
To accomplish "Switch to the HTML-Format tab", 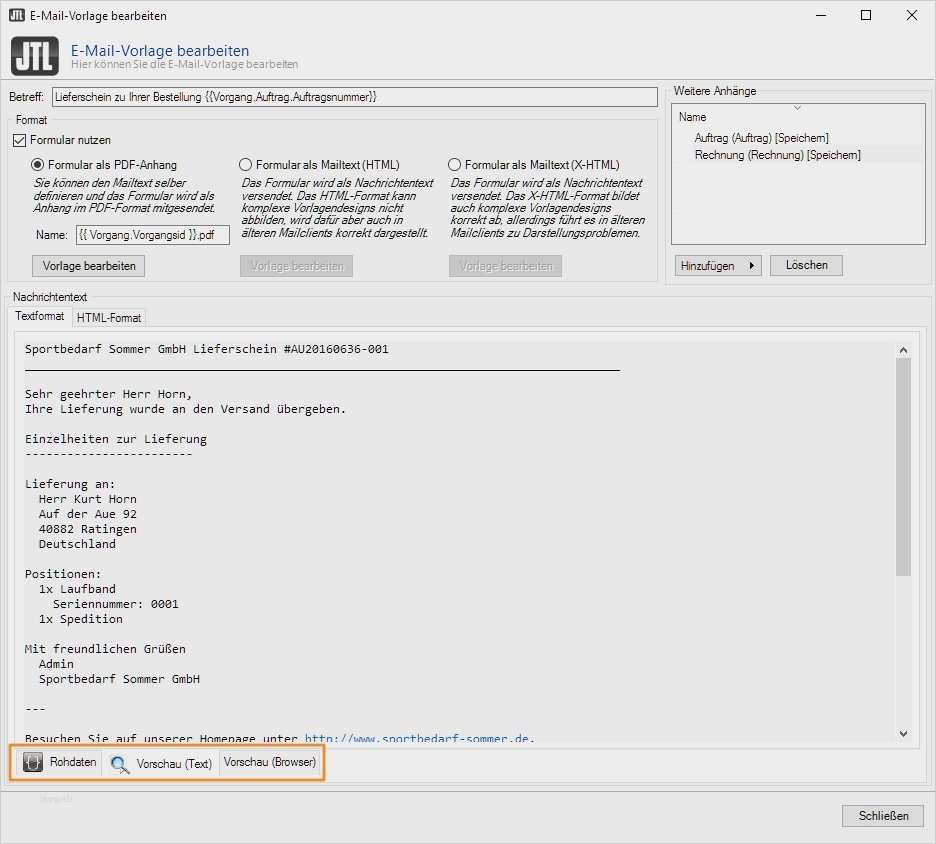I will pos(109,318).
